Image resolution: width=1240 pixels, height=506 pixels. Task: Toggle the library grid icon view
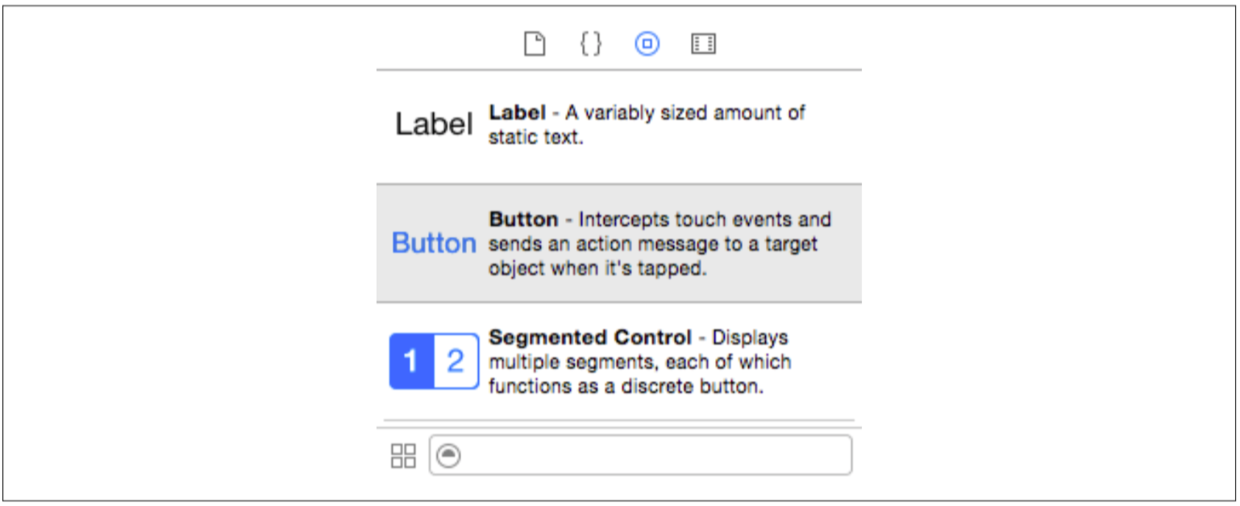tap(403, 457)
